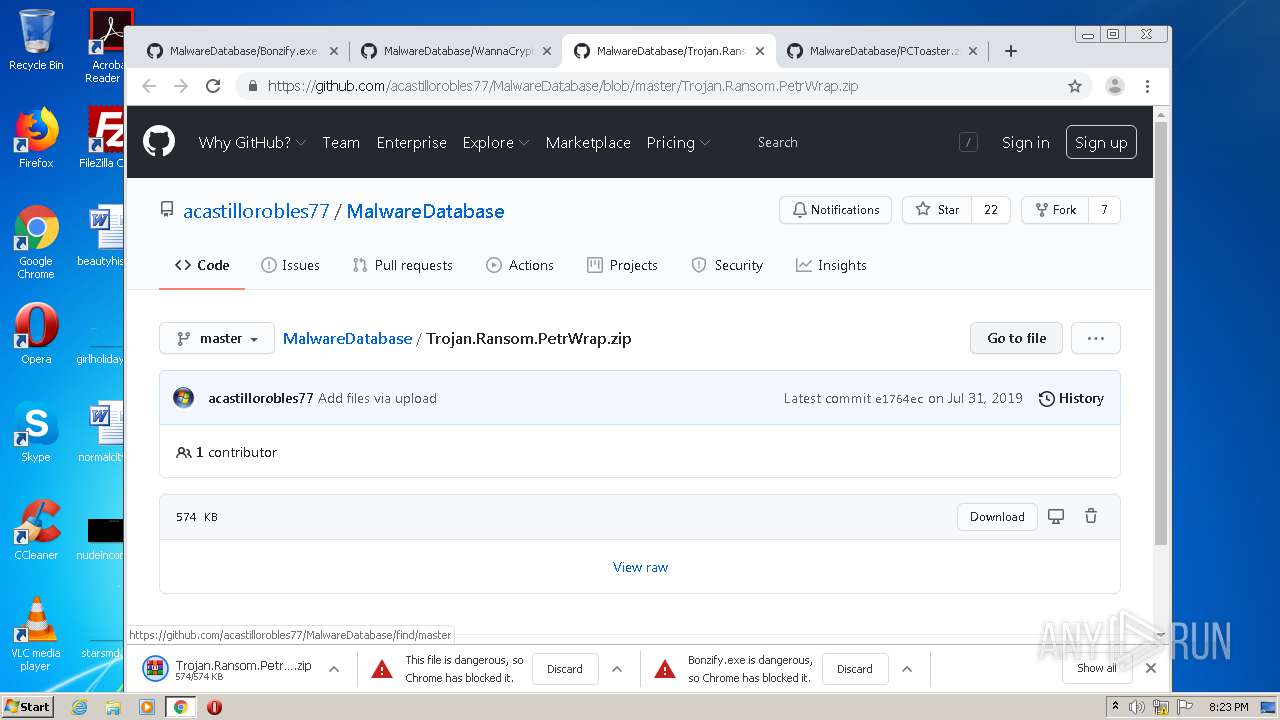Go forward using the browser forward arrow
The height and width of the screenshot is (720, 1280).
click(x=181, y=86)
